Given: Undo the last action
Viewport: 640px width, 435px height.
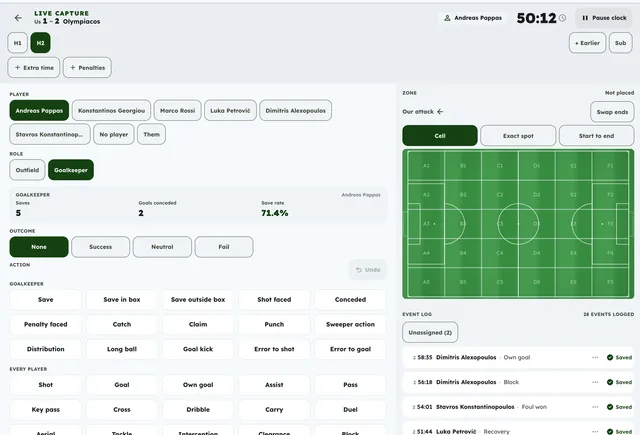Looking at the screenshot, I should point(368,270).
